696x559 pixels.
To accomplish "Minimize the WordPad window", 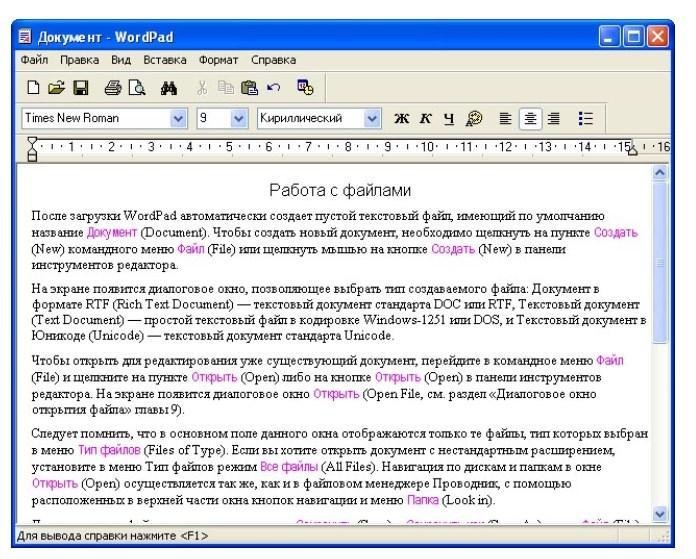I will (x=609, y=36).
